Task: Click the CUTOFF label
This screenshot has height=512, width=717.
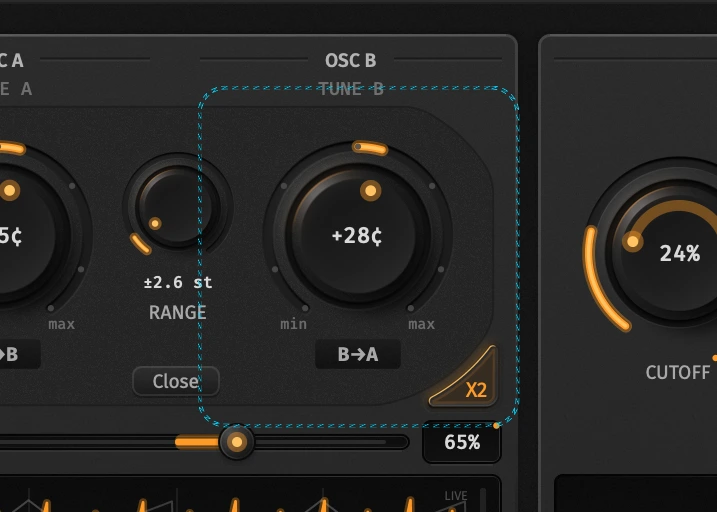Action: pyautogui.click(x=678, y=373)
